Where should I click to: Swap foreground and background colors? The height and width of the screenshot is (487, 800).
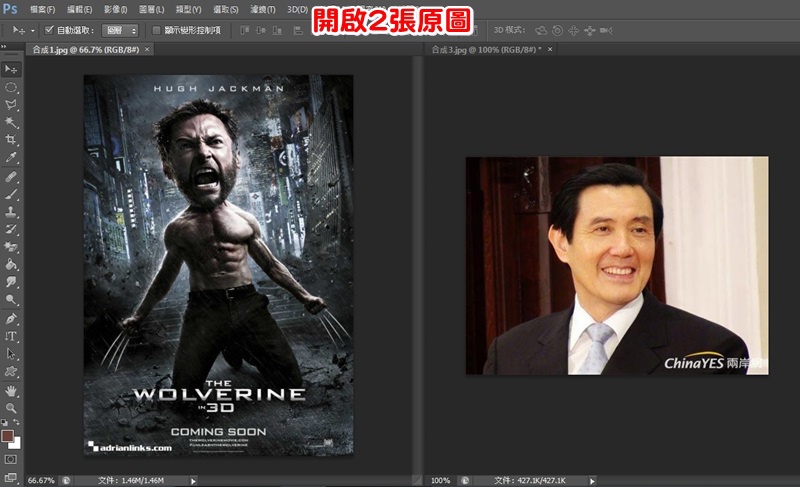point(17,422)
